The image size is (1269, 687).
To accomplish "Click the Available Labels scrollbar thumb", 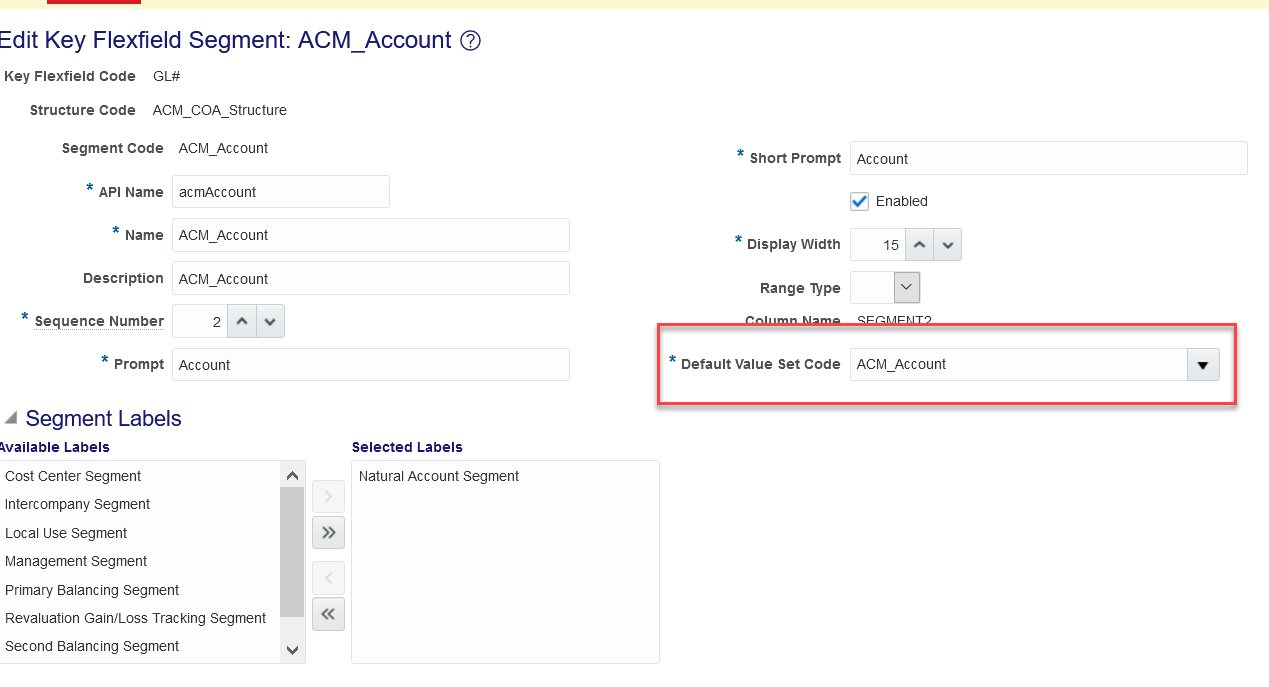I will [292, 552].
